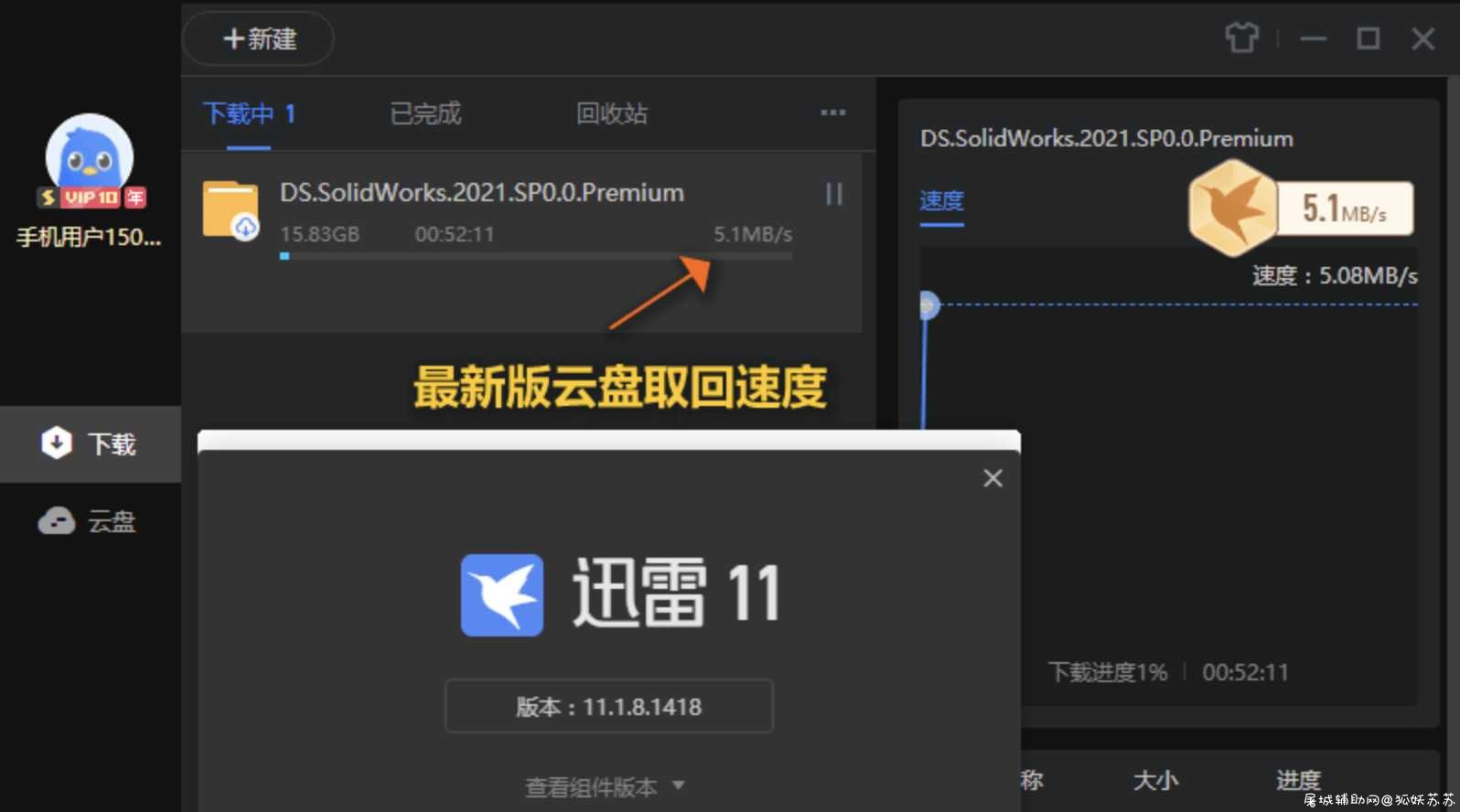The width and height of the screenshot is (1460, 812).
Task: Click the 5.1MB/s speed indicator badge
Action: click(x=1344, y=209)
